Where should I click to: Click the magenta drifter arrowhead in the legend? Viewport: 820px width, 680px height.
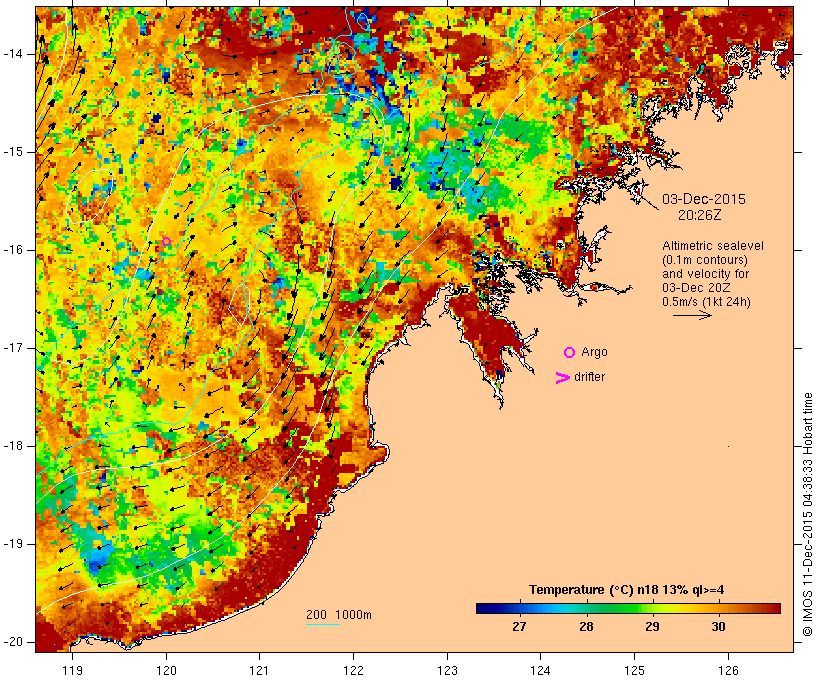tap(562, 378)
